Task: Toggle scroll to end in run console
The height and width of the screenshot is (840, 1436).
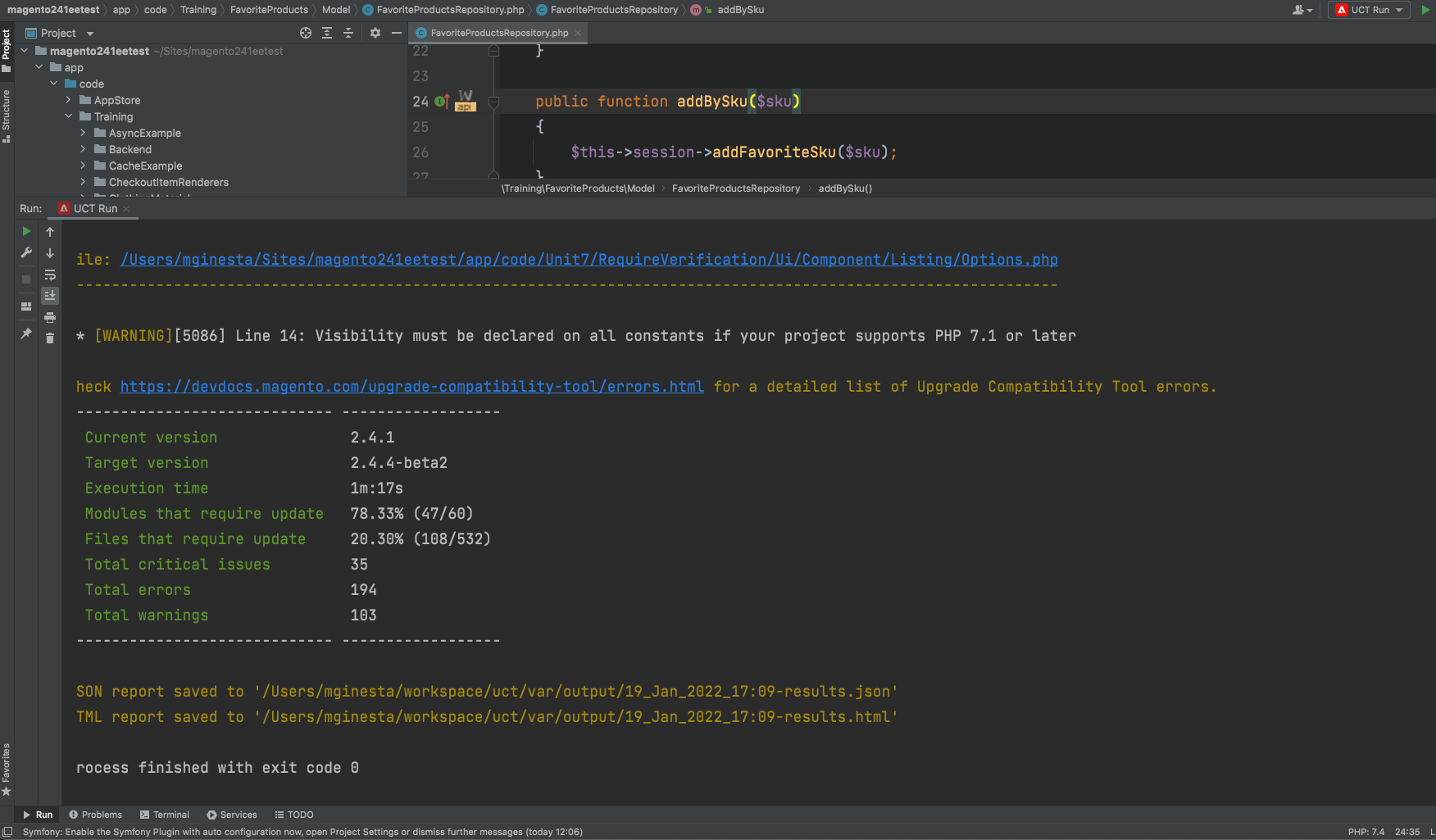Action: click(50, 296)
